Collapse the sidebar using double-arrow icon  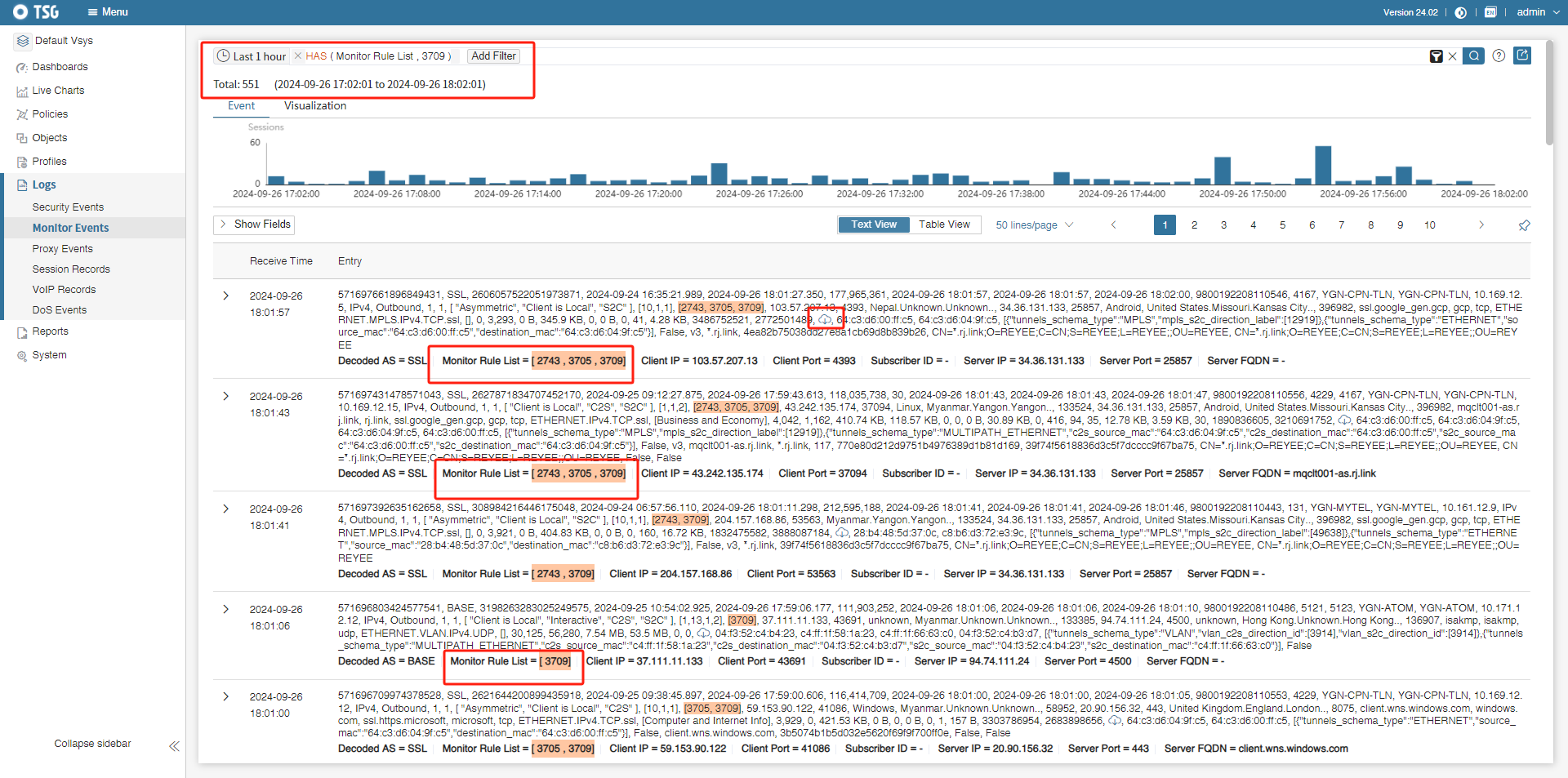174,746
